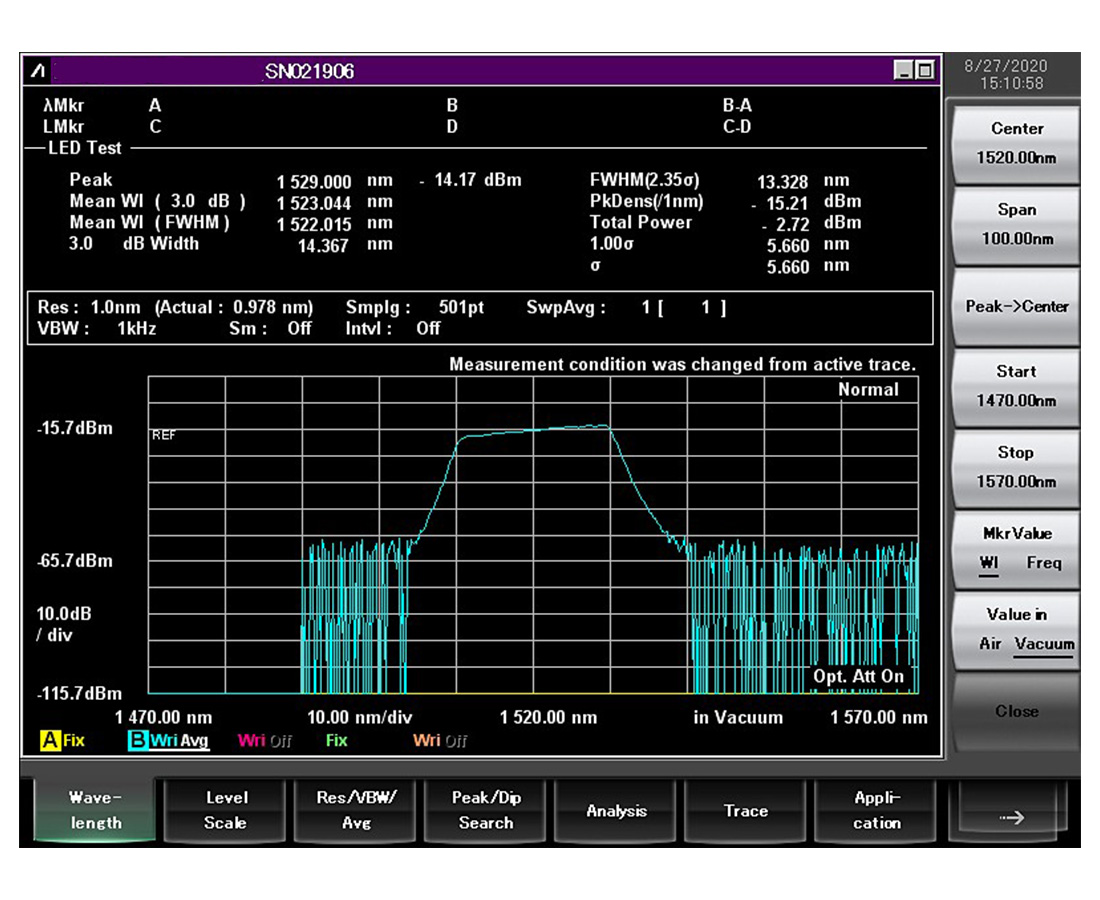Click the REF level marker on graph

coord(164,435)
